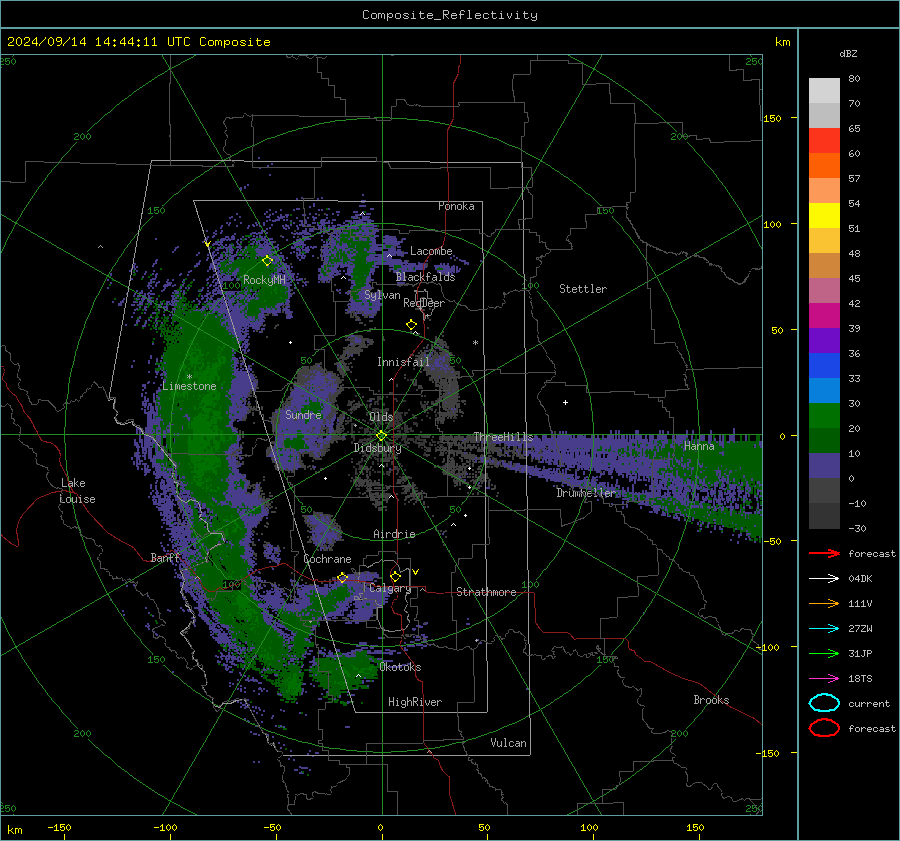Pick the purple 0-10 dBZ swatch
The height and width of the screenshot is (841, 900).
tap(824, 465)
